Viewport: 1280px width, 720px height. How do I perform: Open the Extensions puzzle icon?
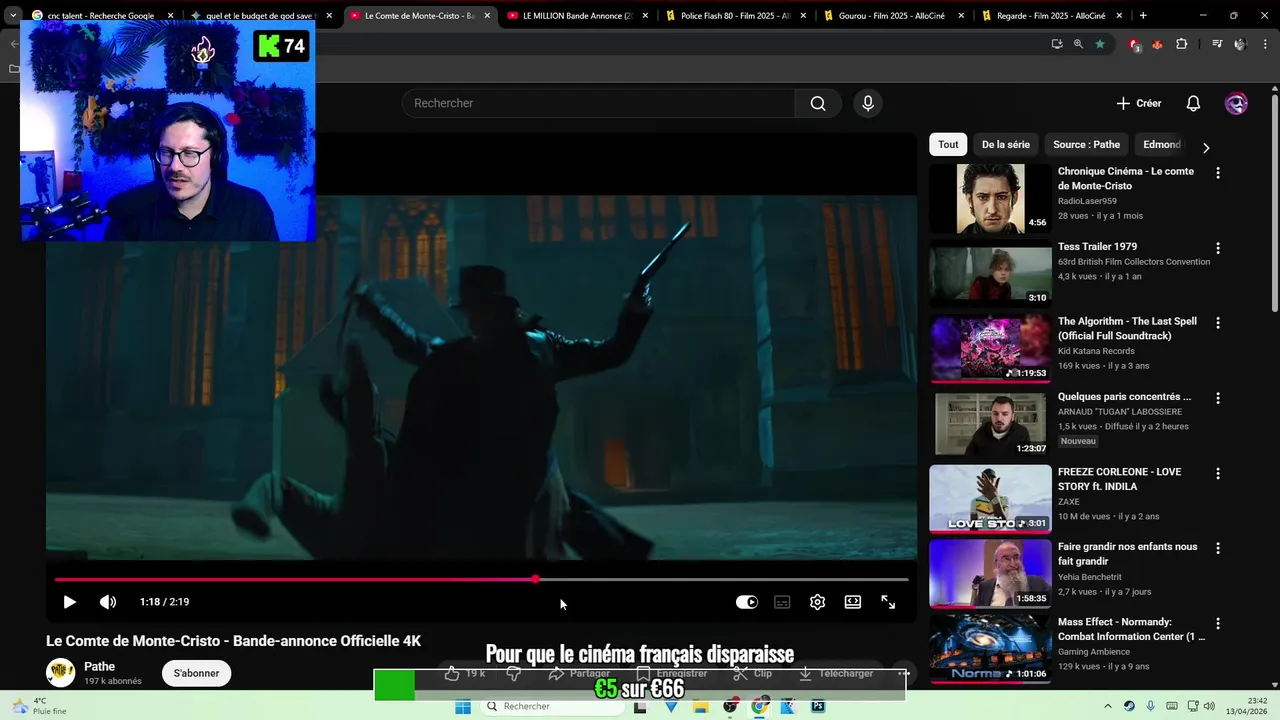(x=1182, y=44)
